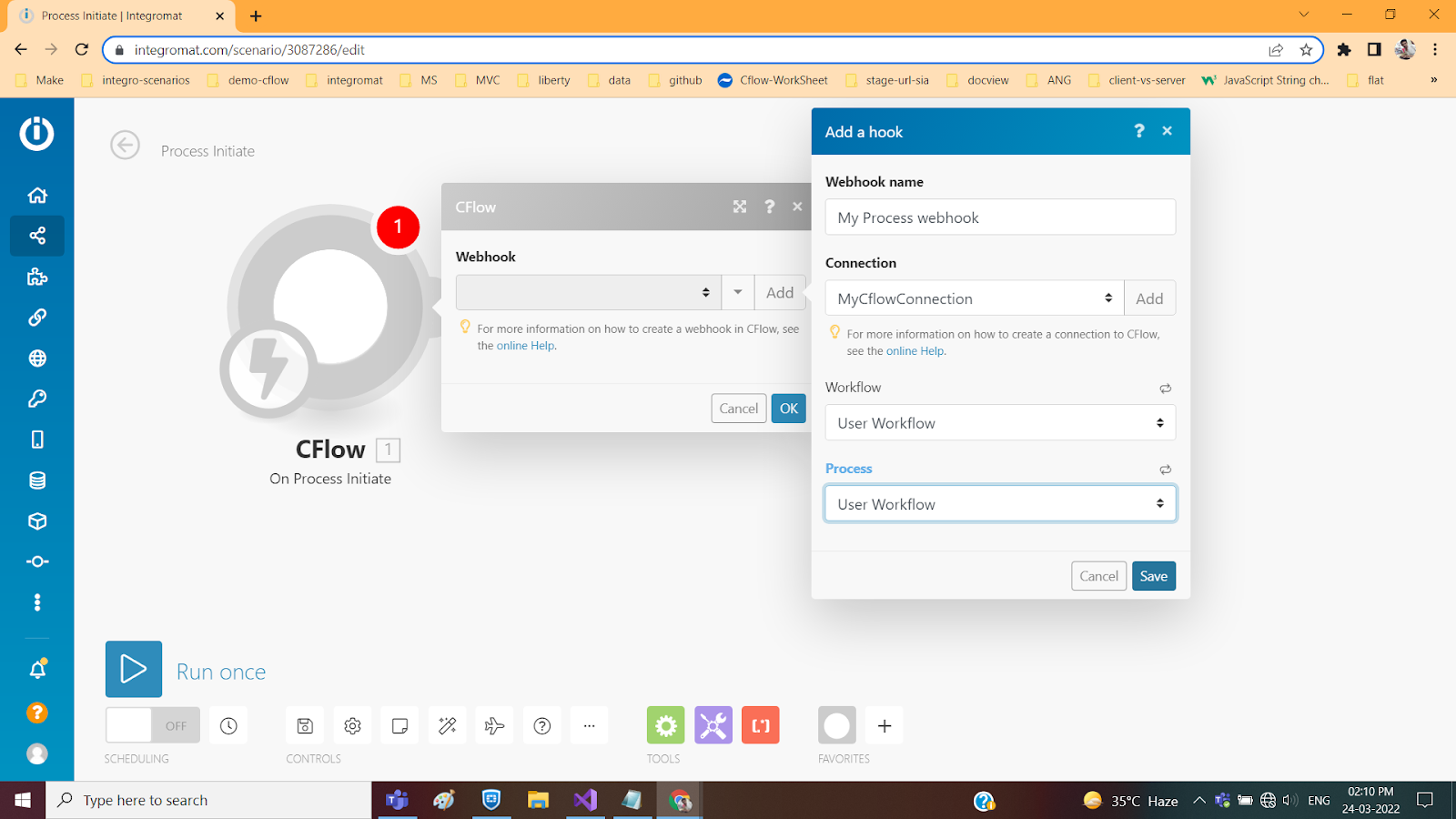Screen dimensions: 1456x819
Task: Open the integro-scenarios bookmark folder
Action: pyautogui.click(x=136, y=80)
